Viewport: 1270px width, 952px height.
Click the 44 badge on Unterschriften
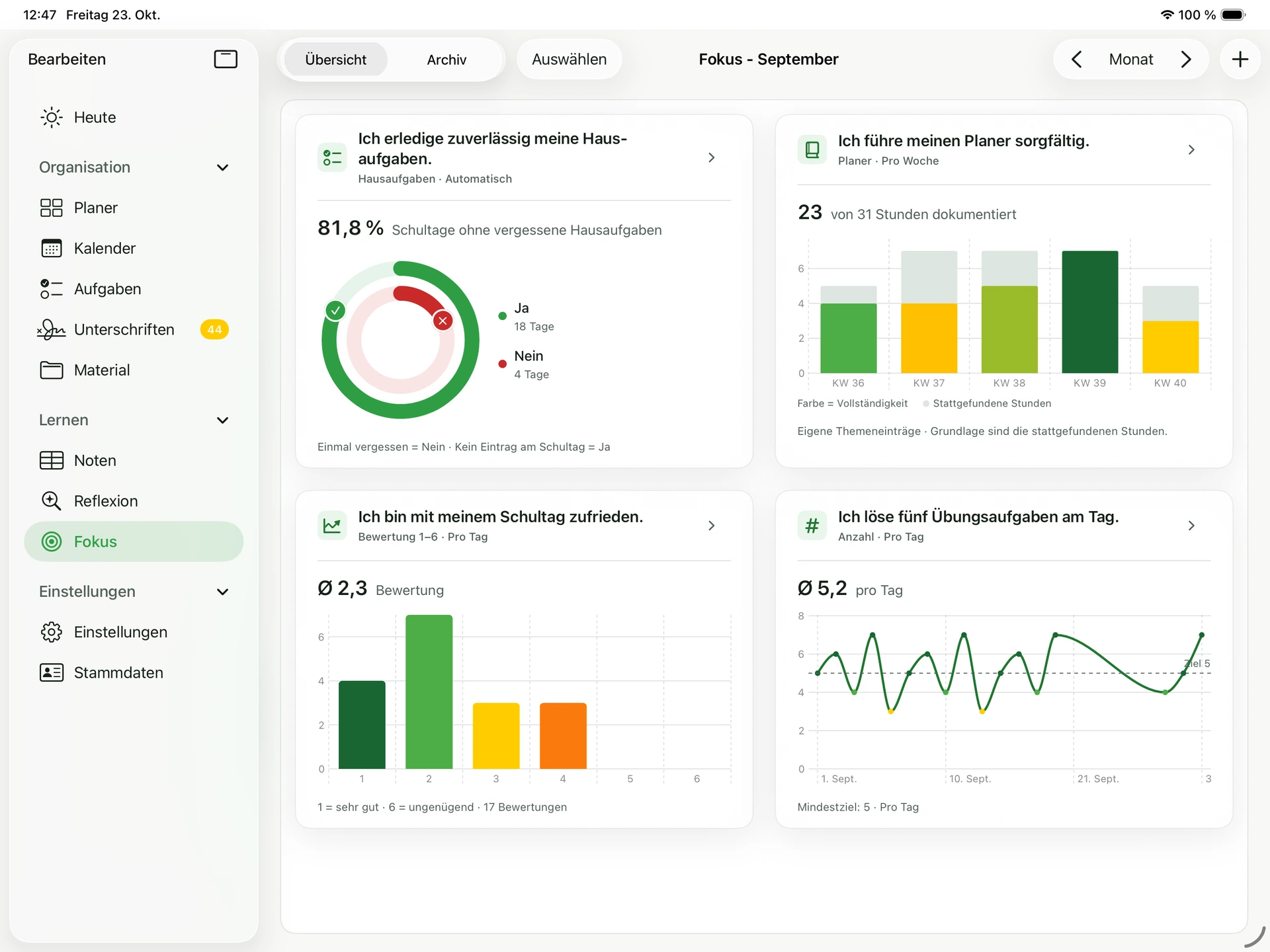[214, 329]
